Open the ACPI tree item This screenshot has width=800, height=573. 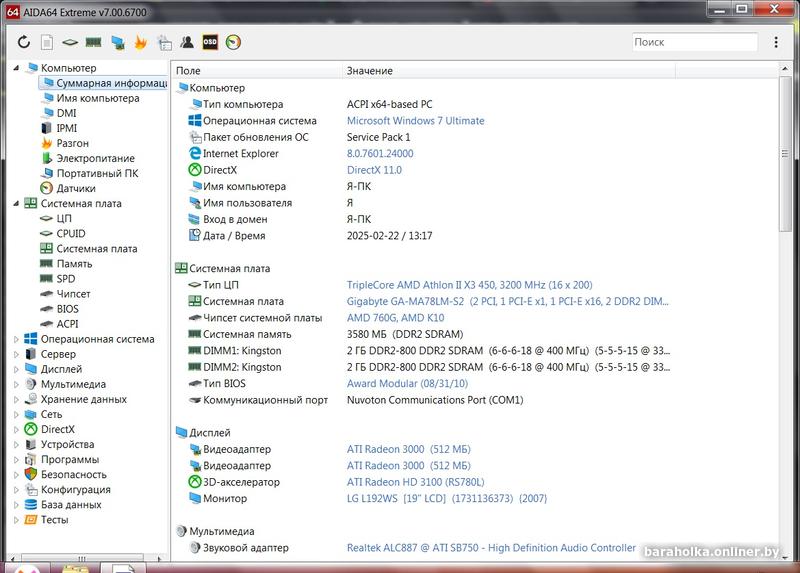(67, 324)
